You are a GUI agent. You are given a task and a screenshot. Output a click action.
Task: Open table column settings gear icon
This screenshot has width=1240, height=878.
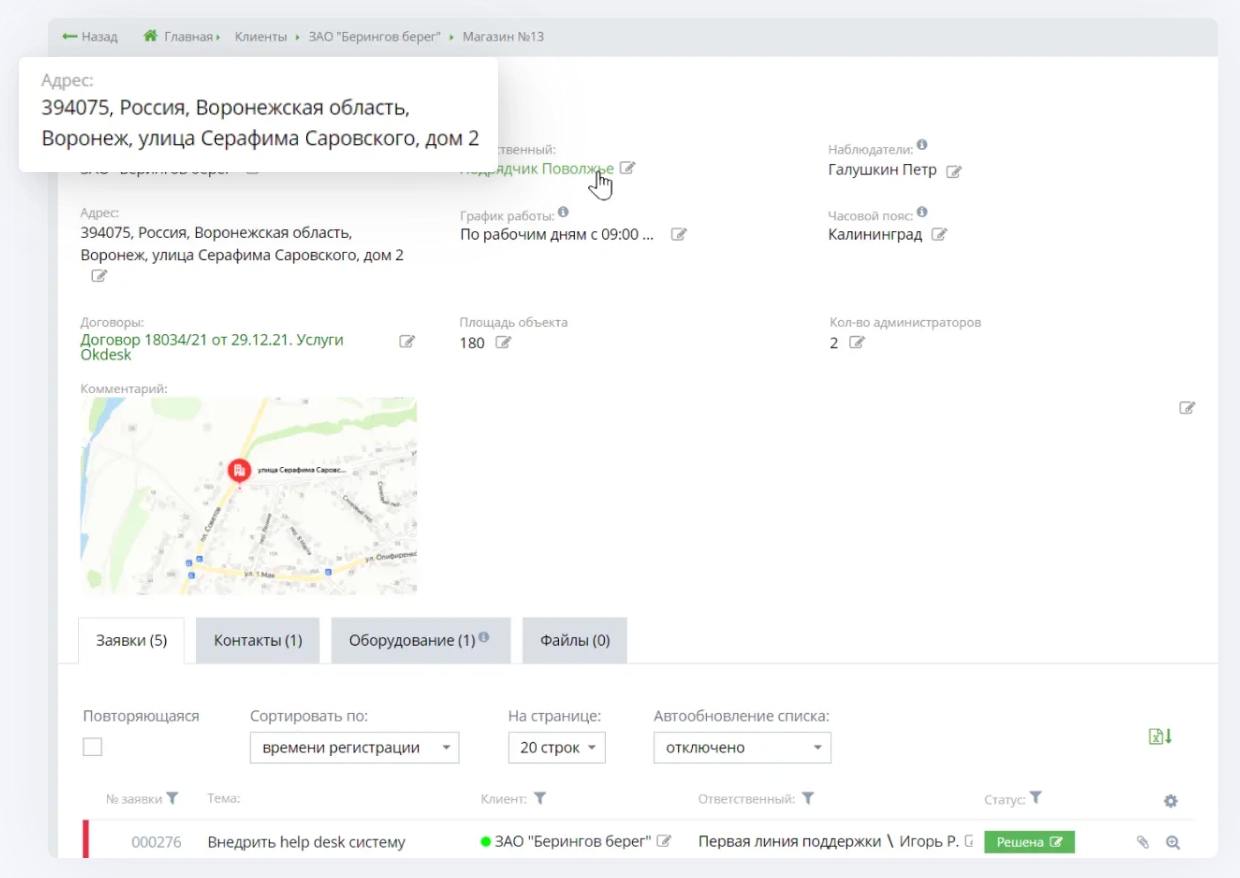click(x=1171, y=801)
